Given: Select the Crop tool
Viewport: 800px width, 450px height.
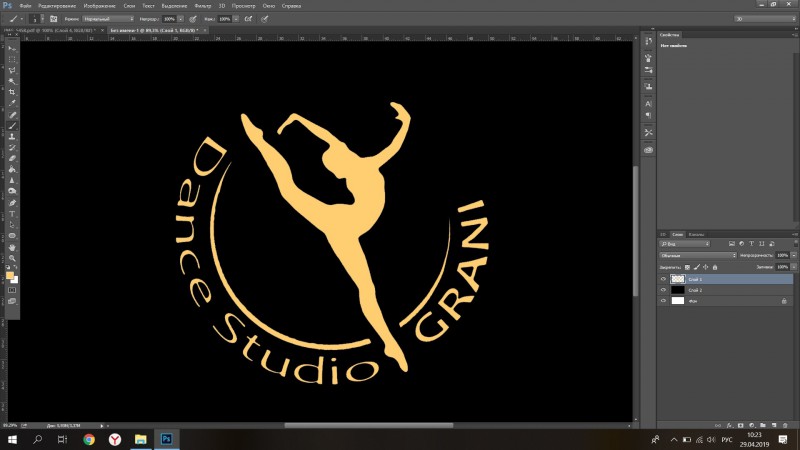Looking at the screenshot, I should [x=12, y=92].
